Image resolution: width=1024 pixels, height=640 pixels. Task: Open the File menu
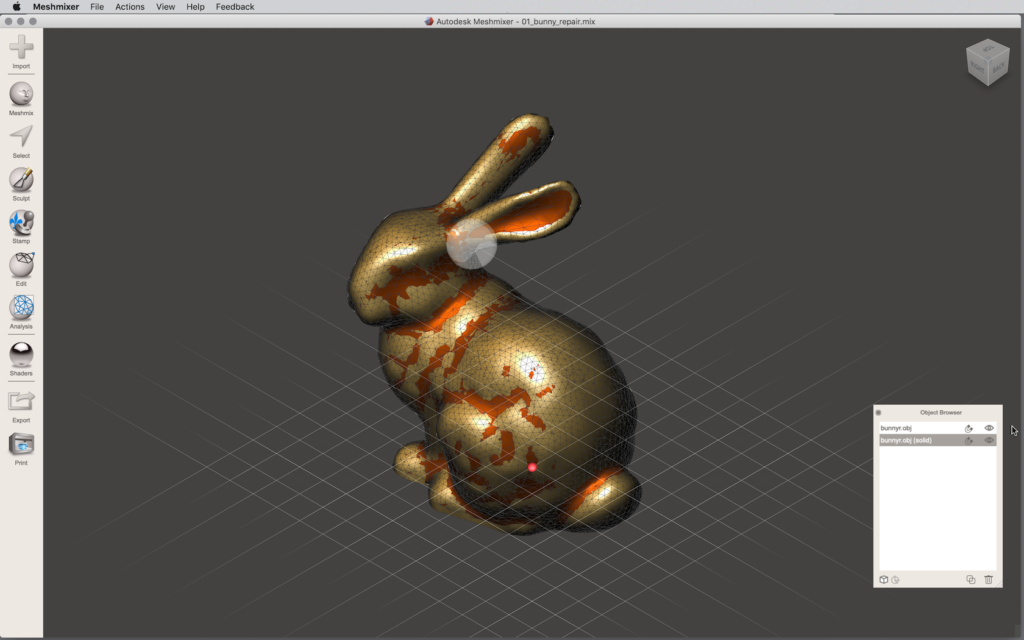tap(97, 7)
